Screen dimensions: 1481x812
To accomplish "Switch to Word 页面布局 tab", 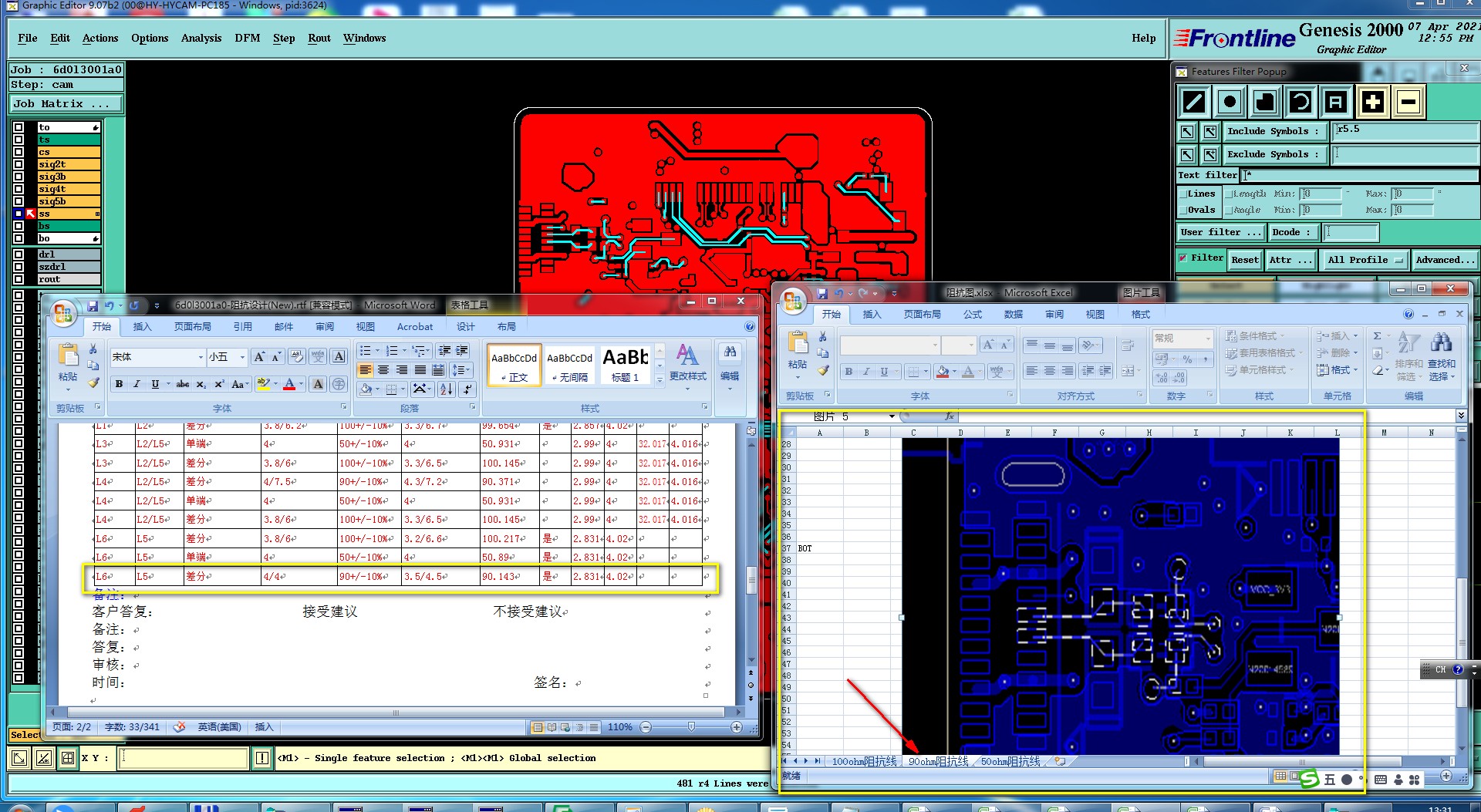I will point(193,327).
